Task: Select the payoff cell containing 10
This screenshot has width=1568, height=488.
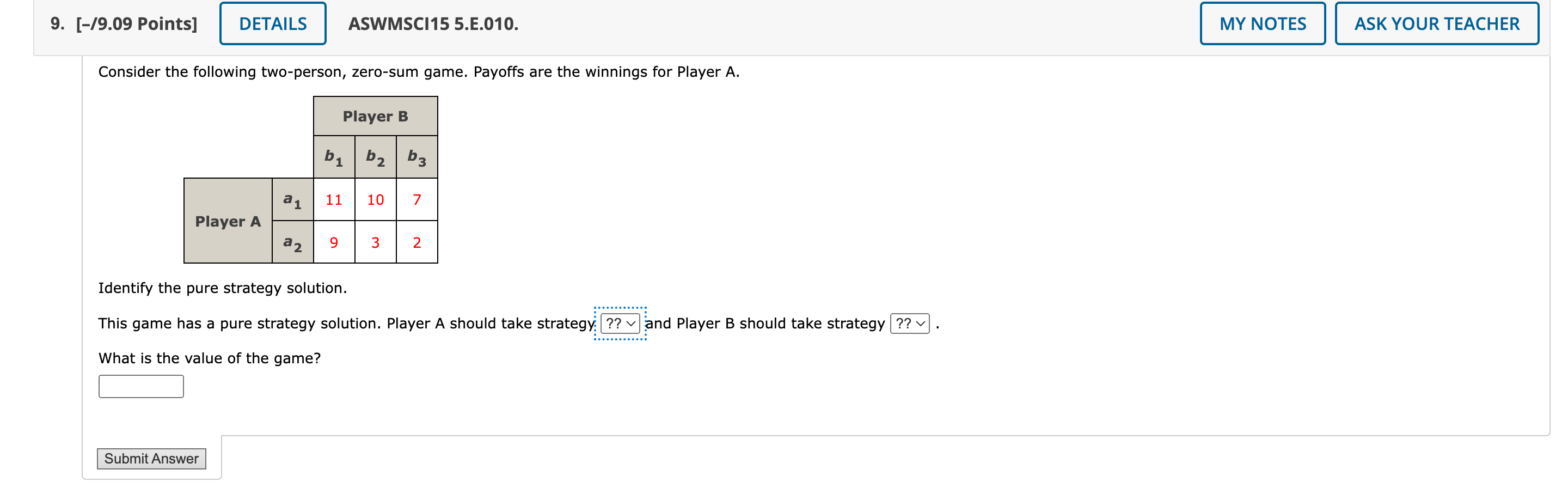Action: coord(375,199)
